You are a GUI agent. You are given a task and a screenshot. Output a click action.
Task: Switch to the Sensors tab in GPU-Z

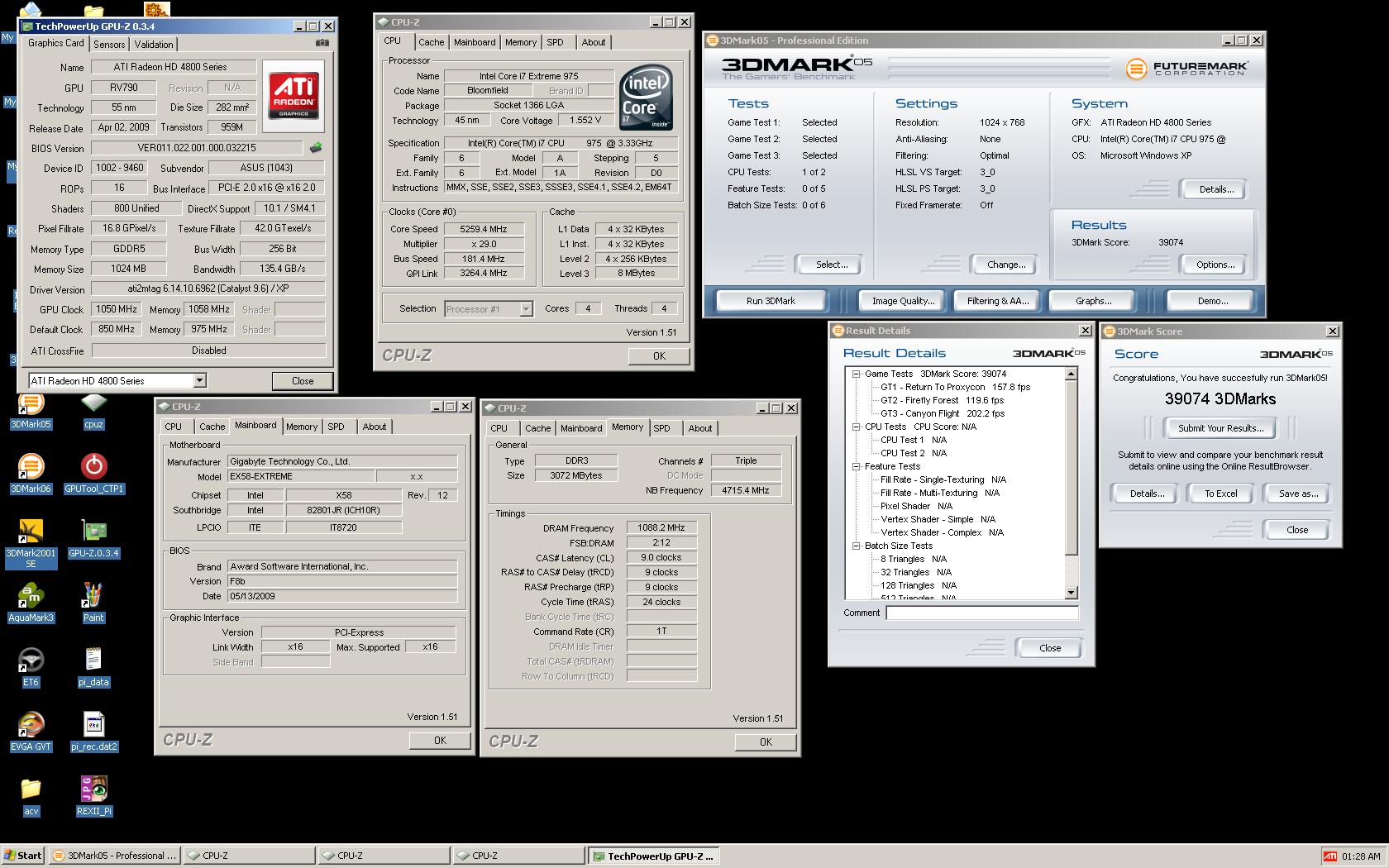tap(109, 45)
